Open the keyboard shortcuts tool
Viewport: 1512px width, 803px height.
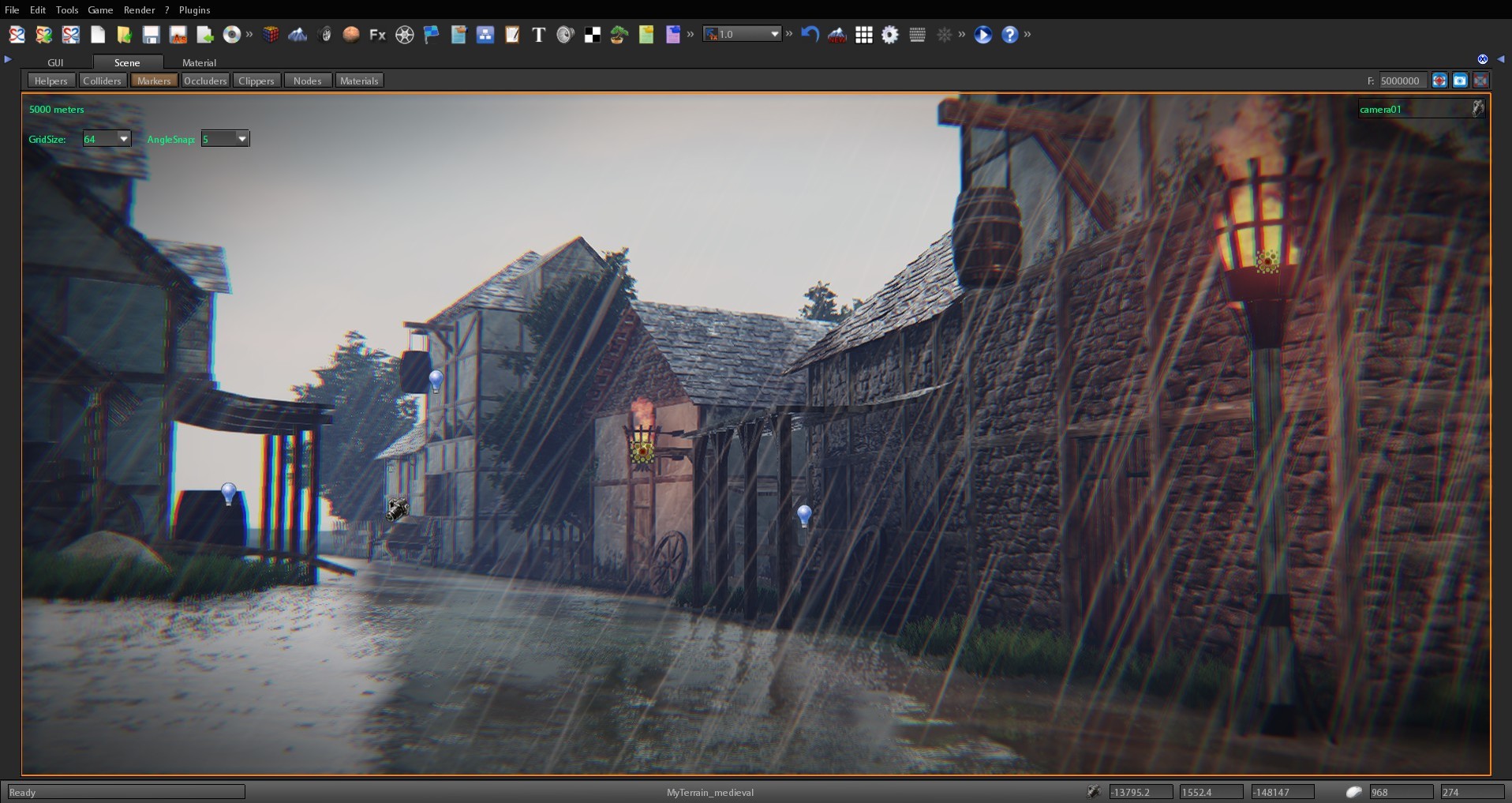click(916, 35)
